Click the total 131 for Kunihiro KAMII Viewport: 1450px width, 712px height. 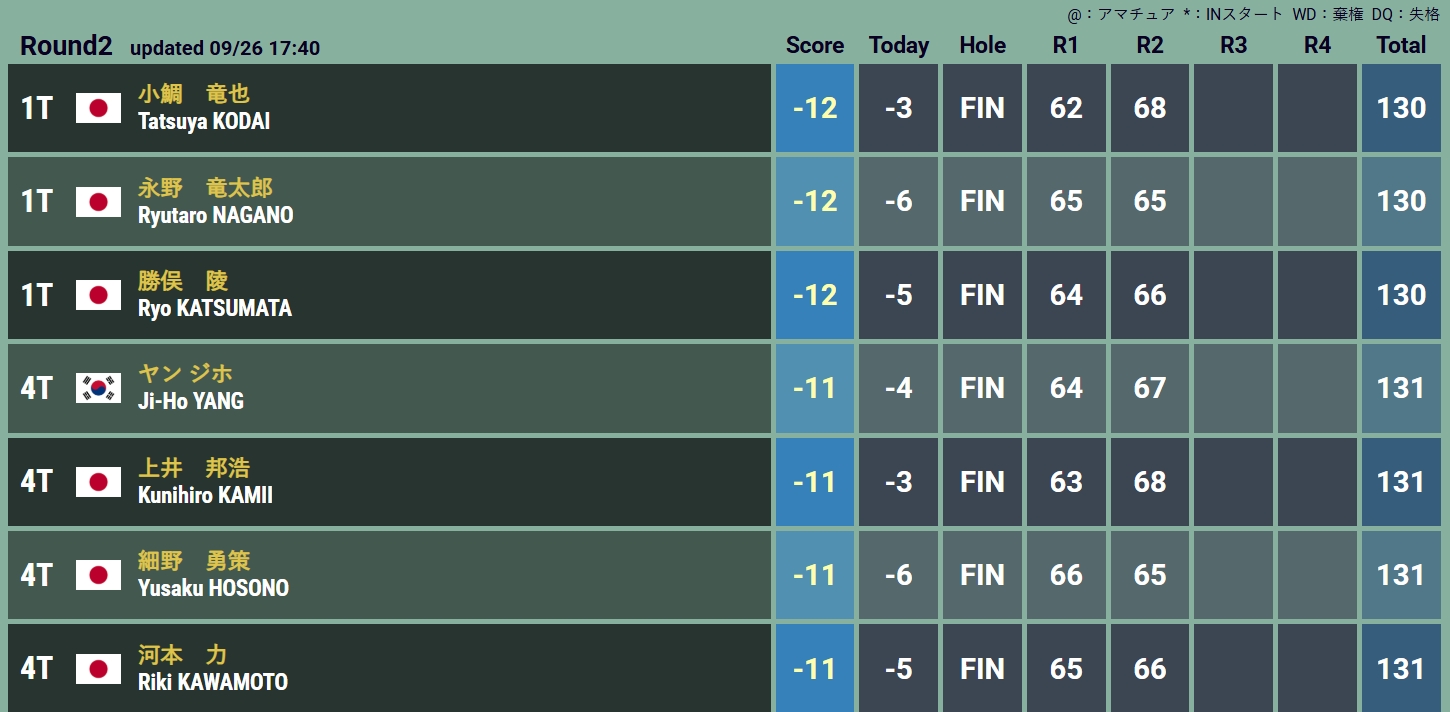pyautogui.click(x=1401, y=482)
